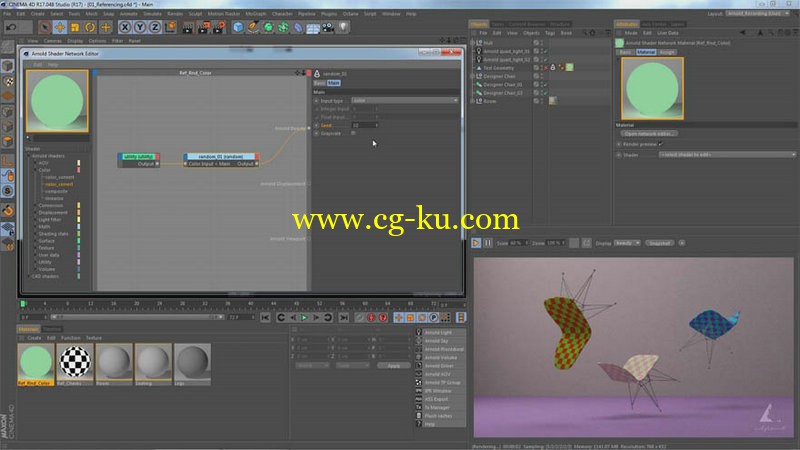Open the Plugins menu

pyautogui.click(x=329, y=14)
